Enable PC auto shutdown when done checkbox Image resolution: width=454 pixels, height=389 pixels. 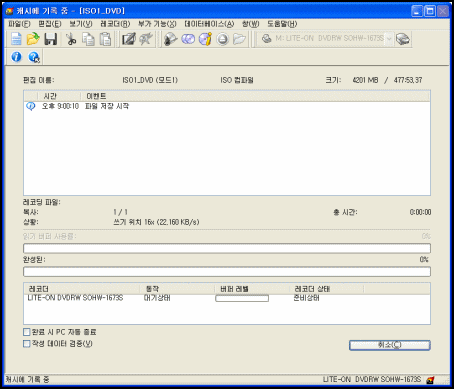click(x=27, y=332)
